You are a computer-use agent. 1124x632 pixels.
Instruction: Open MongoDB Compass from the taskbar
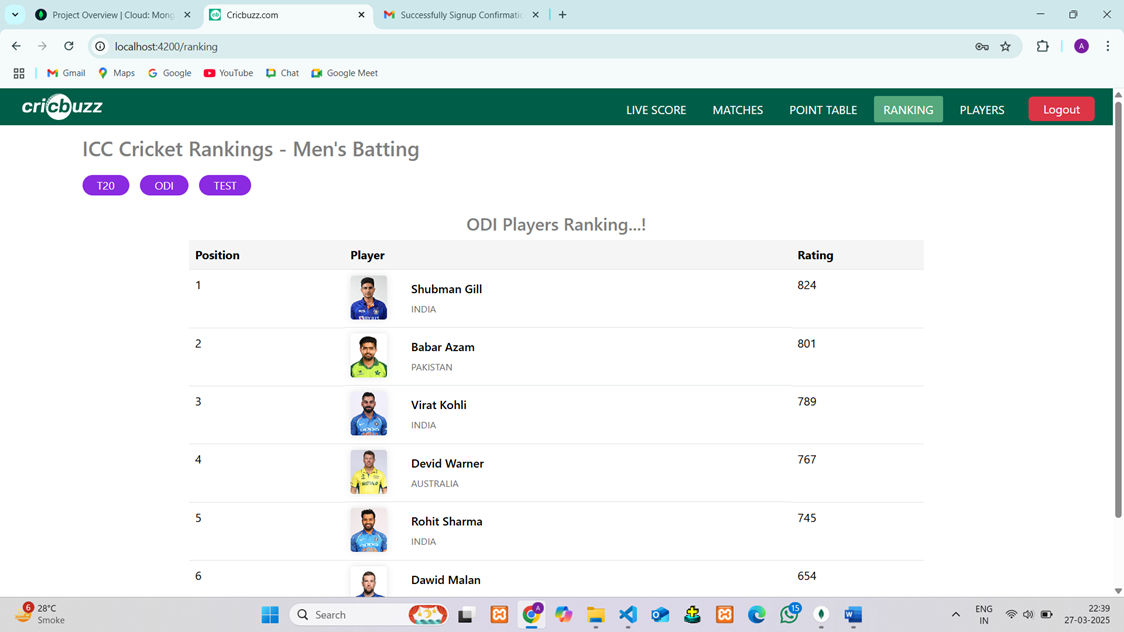click(821, 614)
